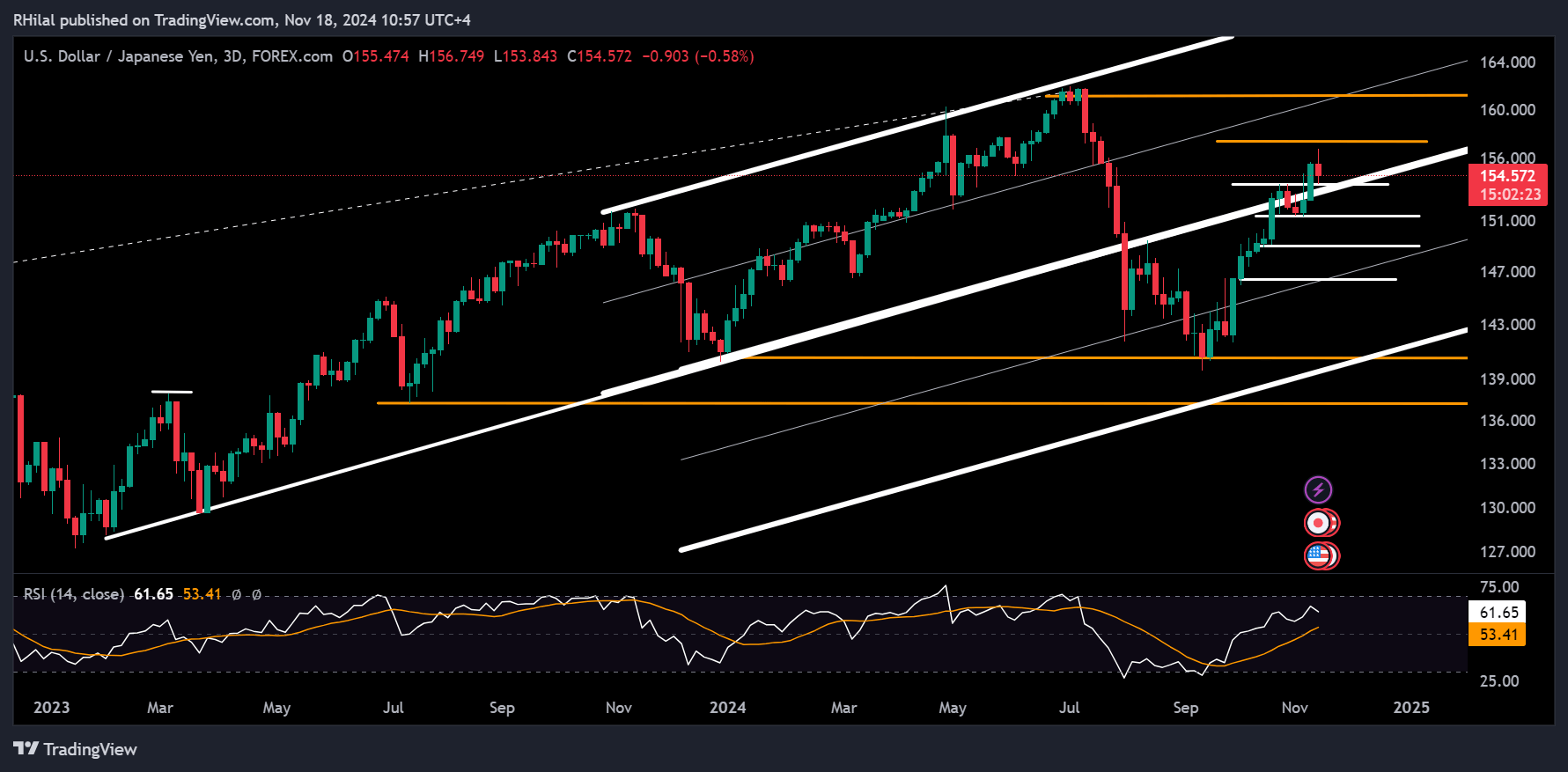
Task: Click the 151.000 price axis label
Action: click(1507, 221)
